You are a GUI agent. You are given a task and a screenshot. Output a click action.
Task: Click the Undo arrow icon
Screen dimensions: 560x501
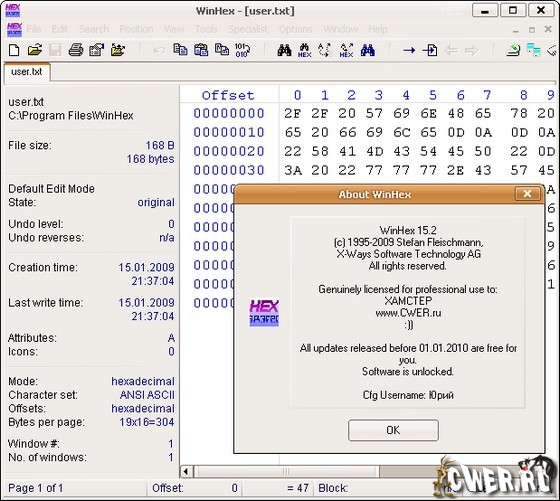tap(159, 50)
